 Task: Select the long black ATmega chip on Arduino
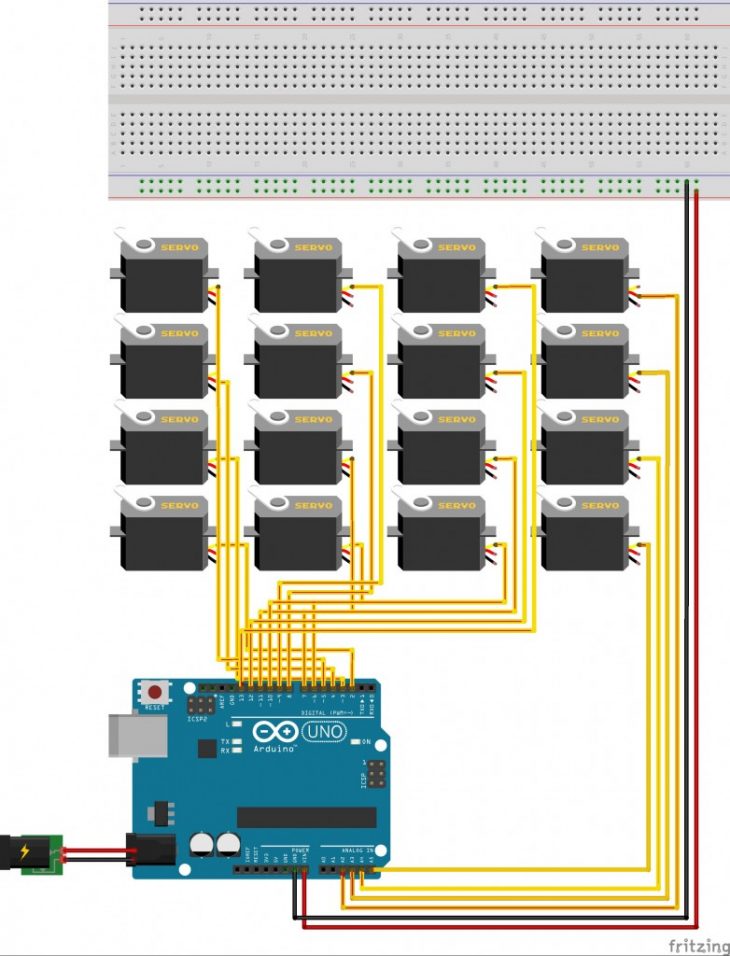point(307,817)
